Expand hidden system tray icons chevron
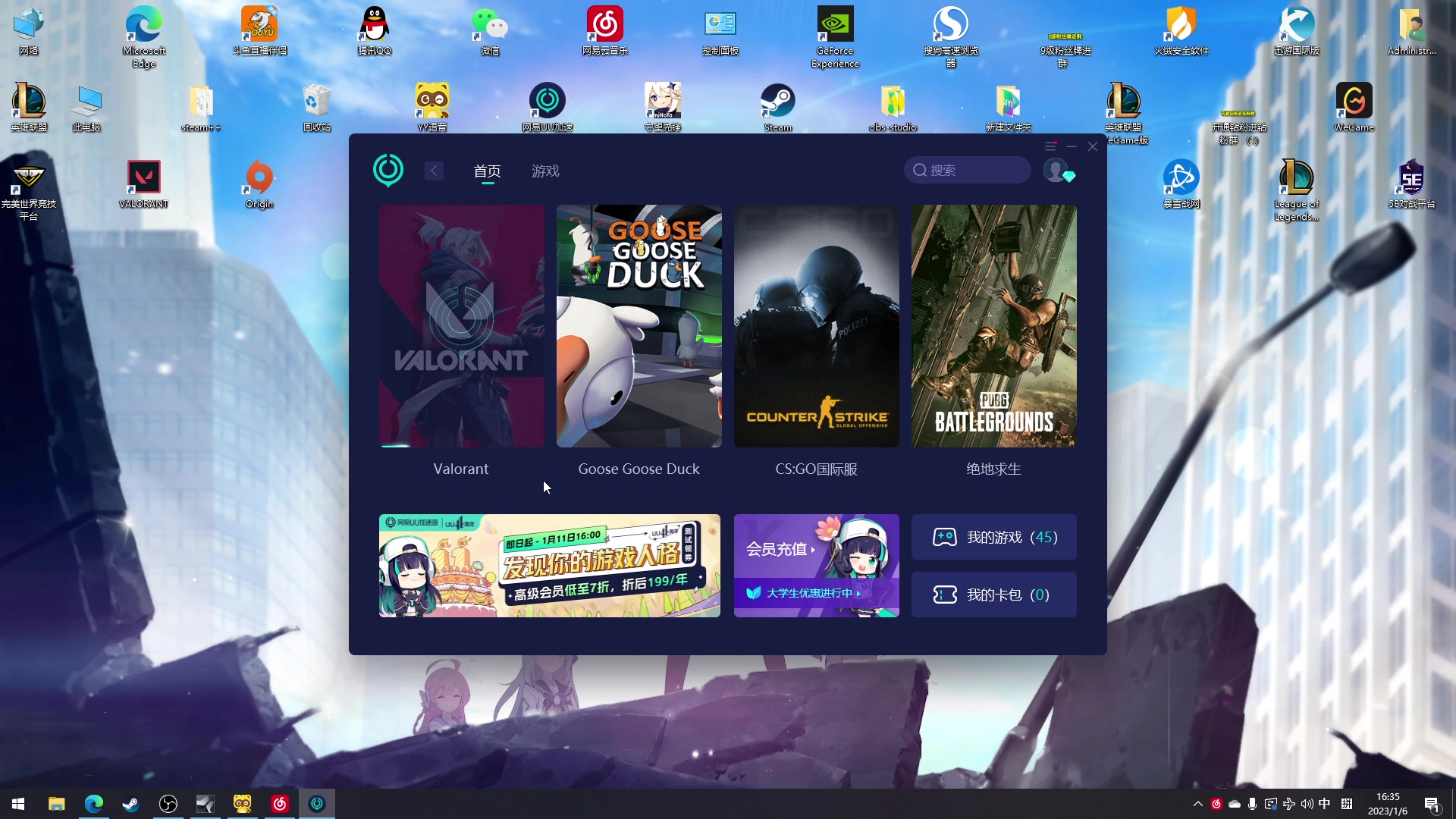The image size is (1456, 819). pos(1198,804)
